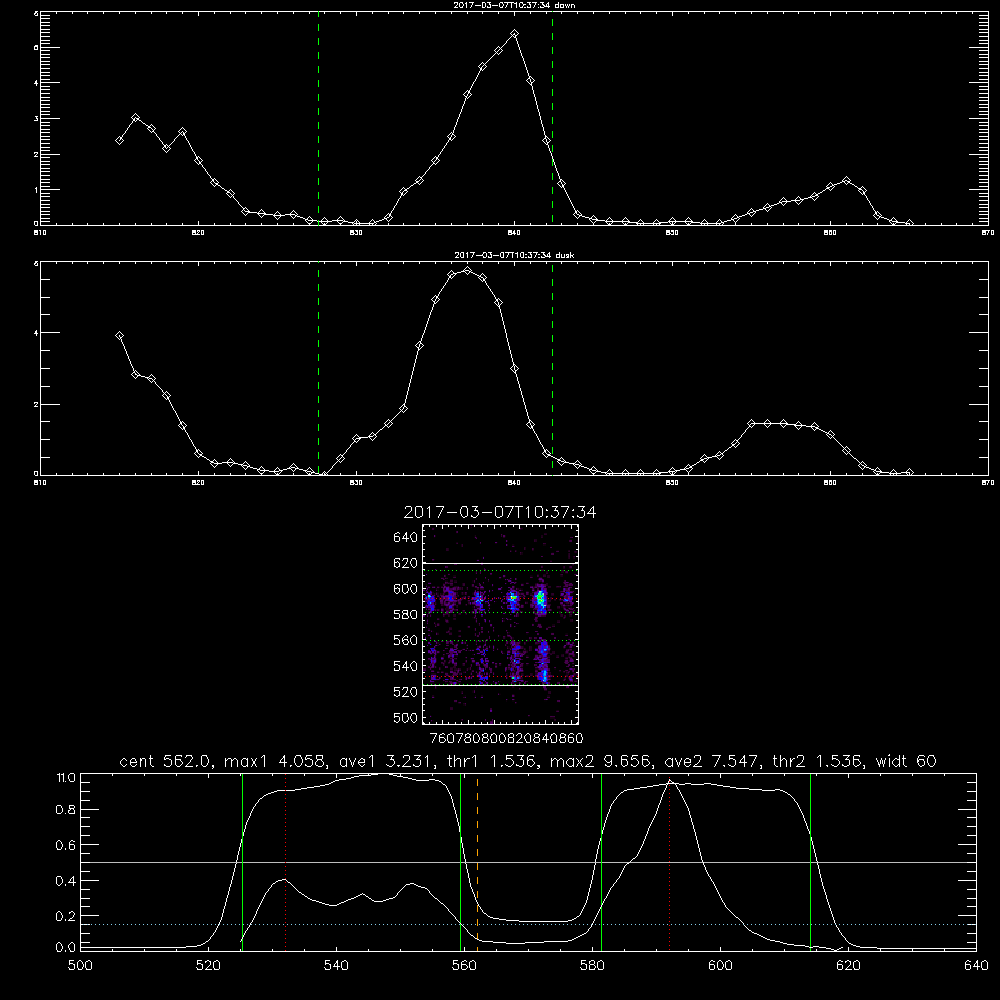Click spectral image y-axis label "560"

(x=406, y=640)
